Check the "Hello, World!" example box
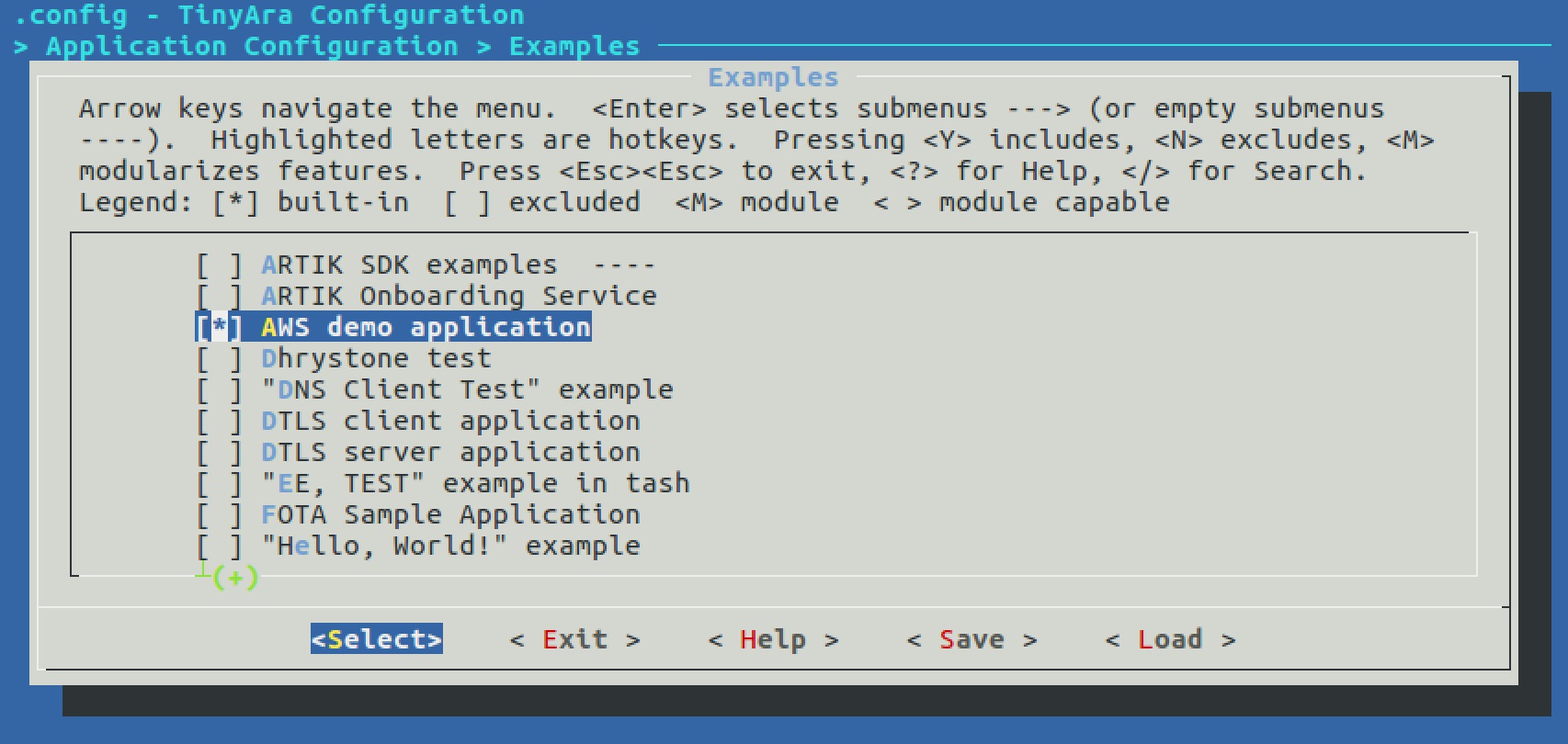Screen dimensions: 1568x744 pyautogui.click(x=220, y=547)
